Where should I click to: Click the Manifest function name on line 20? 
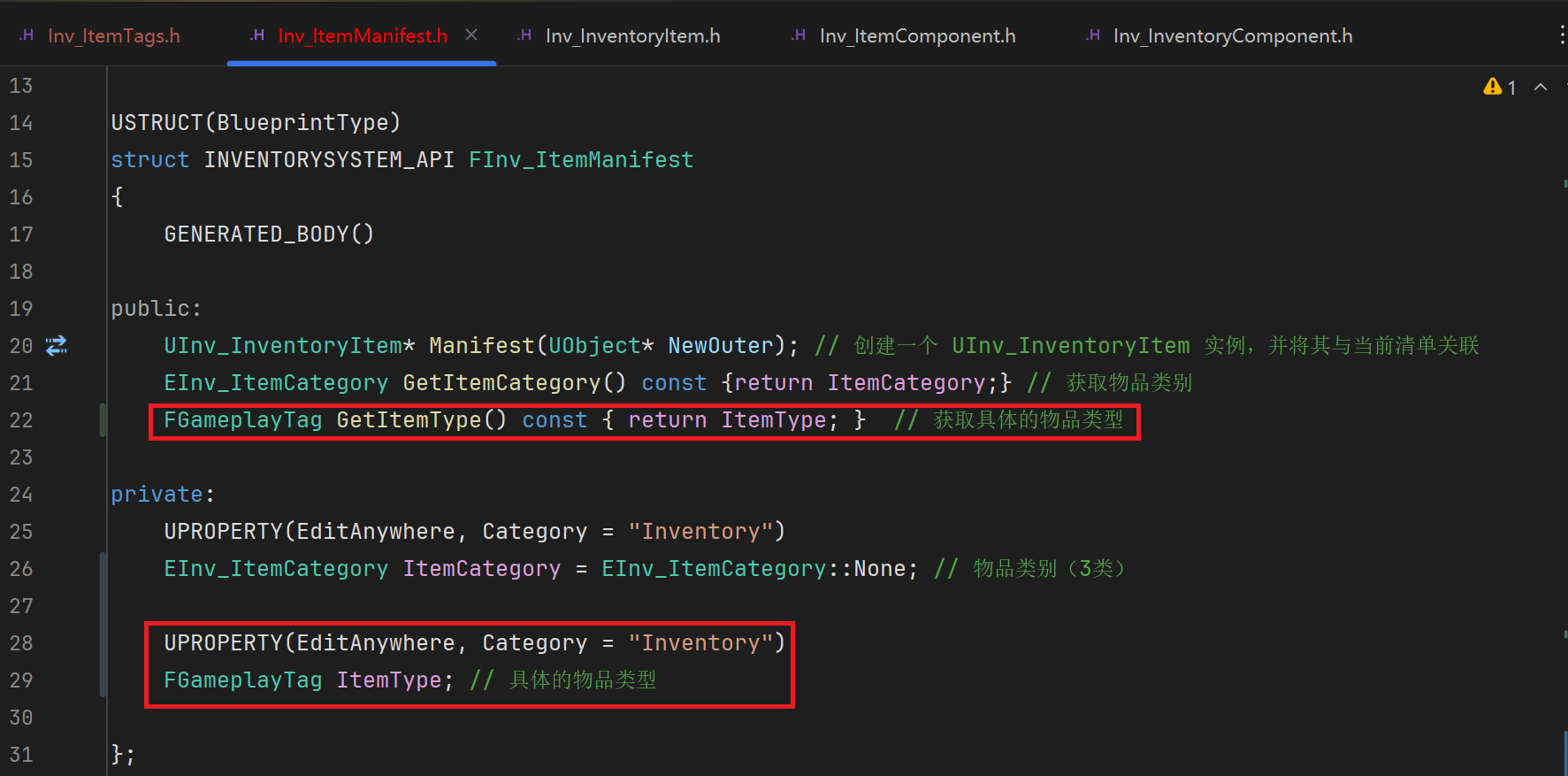click(x=482, y=346)
